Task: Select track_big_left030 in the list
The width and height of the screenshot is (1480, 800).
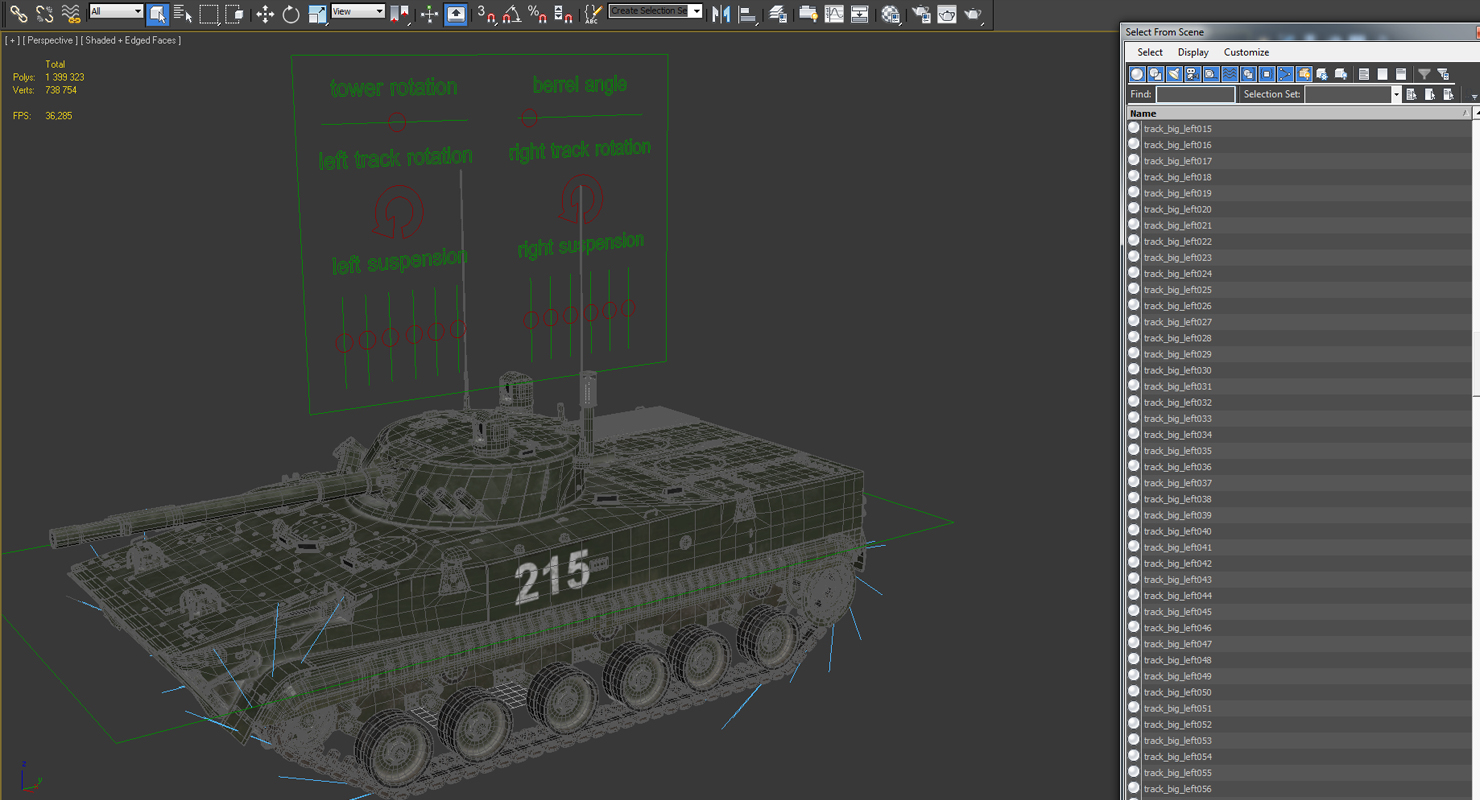Action: coord(1298,370)
